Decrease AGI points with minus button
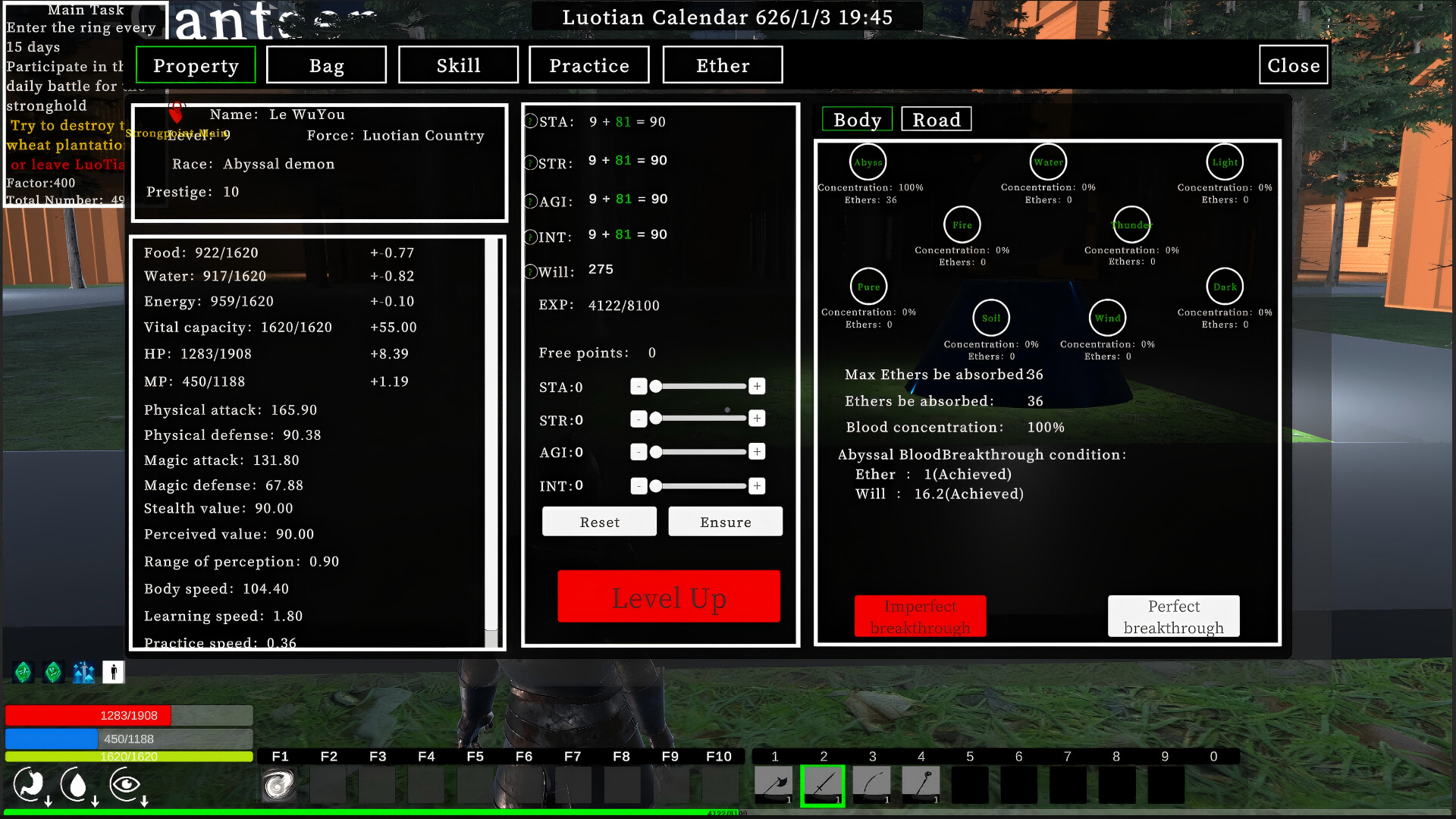The width and height of the screenshot is (1456, 819). click(639, 452)
